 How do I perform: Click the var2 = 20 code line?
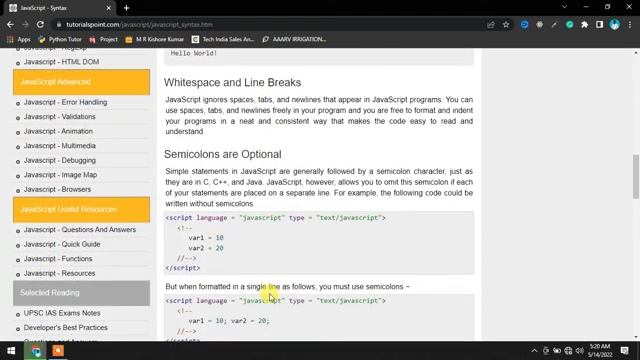click(206, 248)
